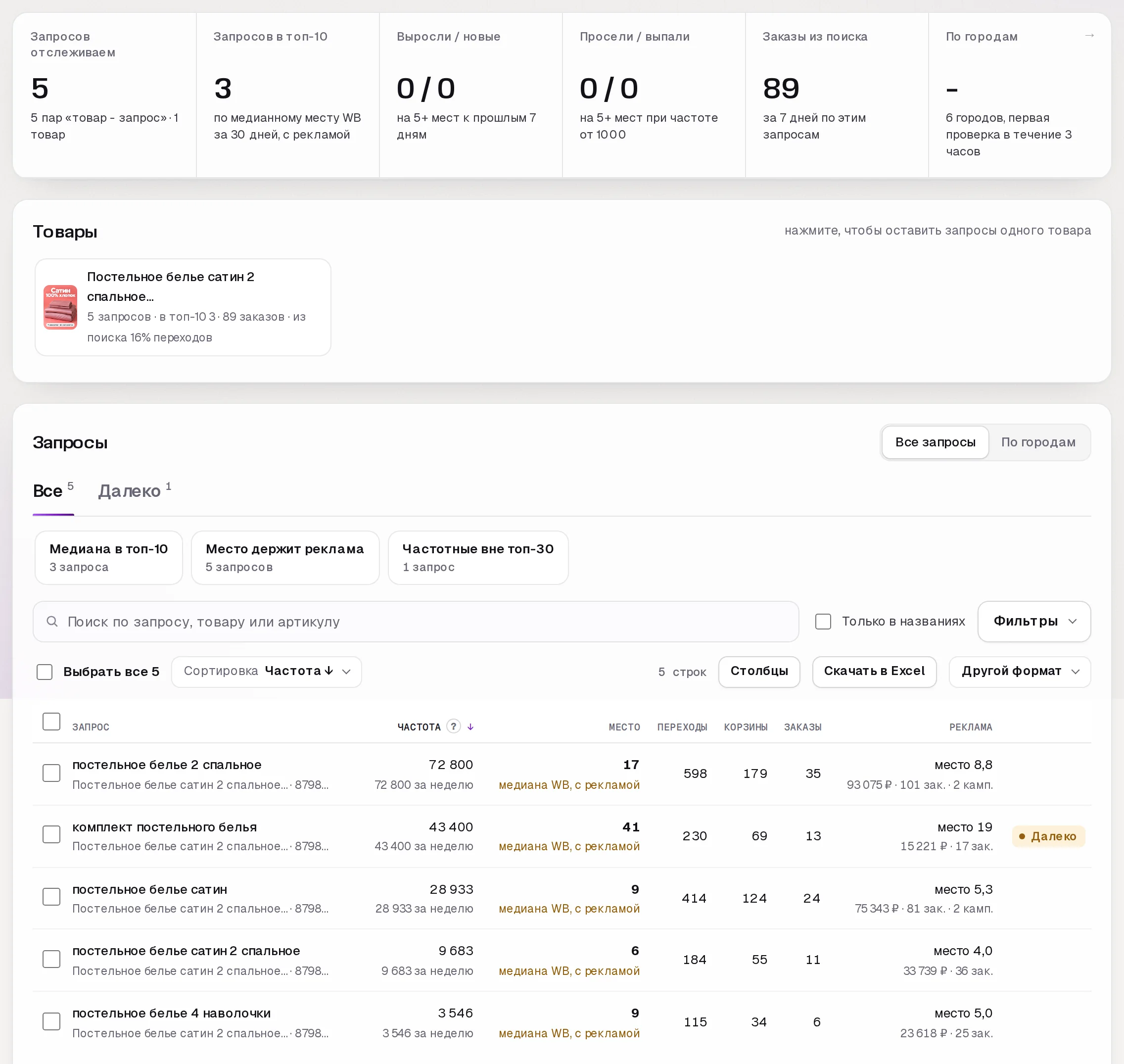Screen dimensions: 1124x1064
Task: Apply the Медиана в топ-10 filter chip
Action: [x=109, y=558]
